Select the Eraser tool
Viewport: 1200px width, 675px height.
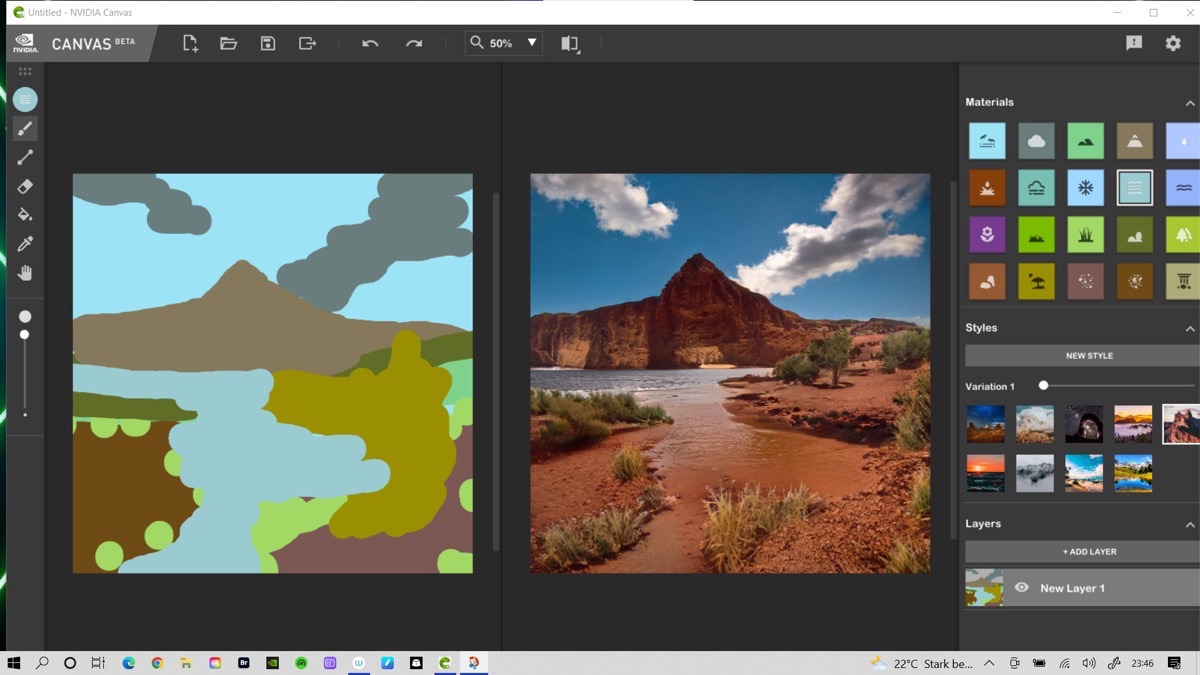[x=25, y=187]
